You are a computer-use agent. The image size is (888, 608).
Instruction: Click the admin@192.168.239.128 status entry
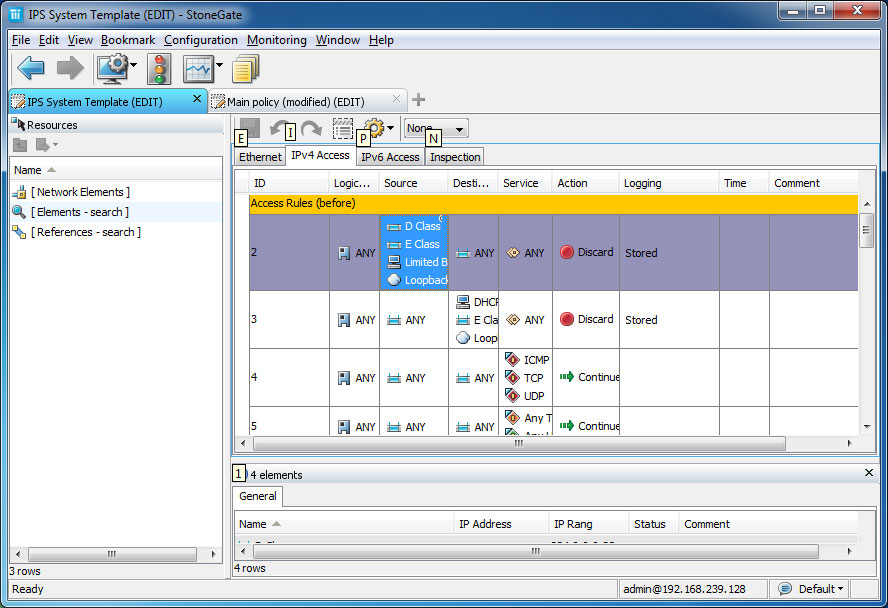pyautogui.click(x=693, y=589)
